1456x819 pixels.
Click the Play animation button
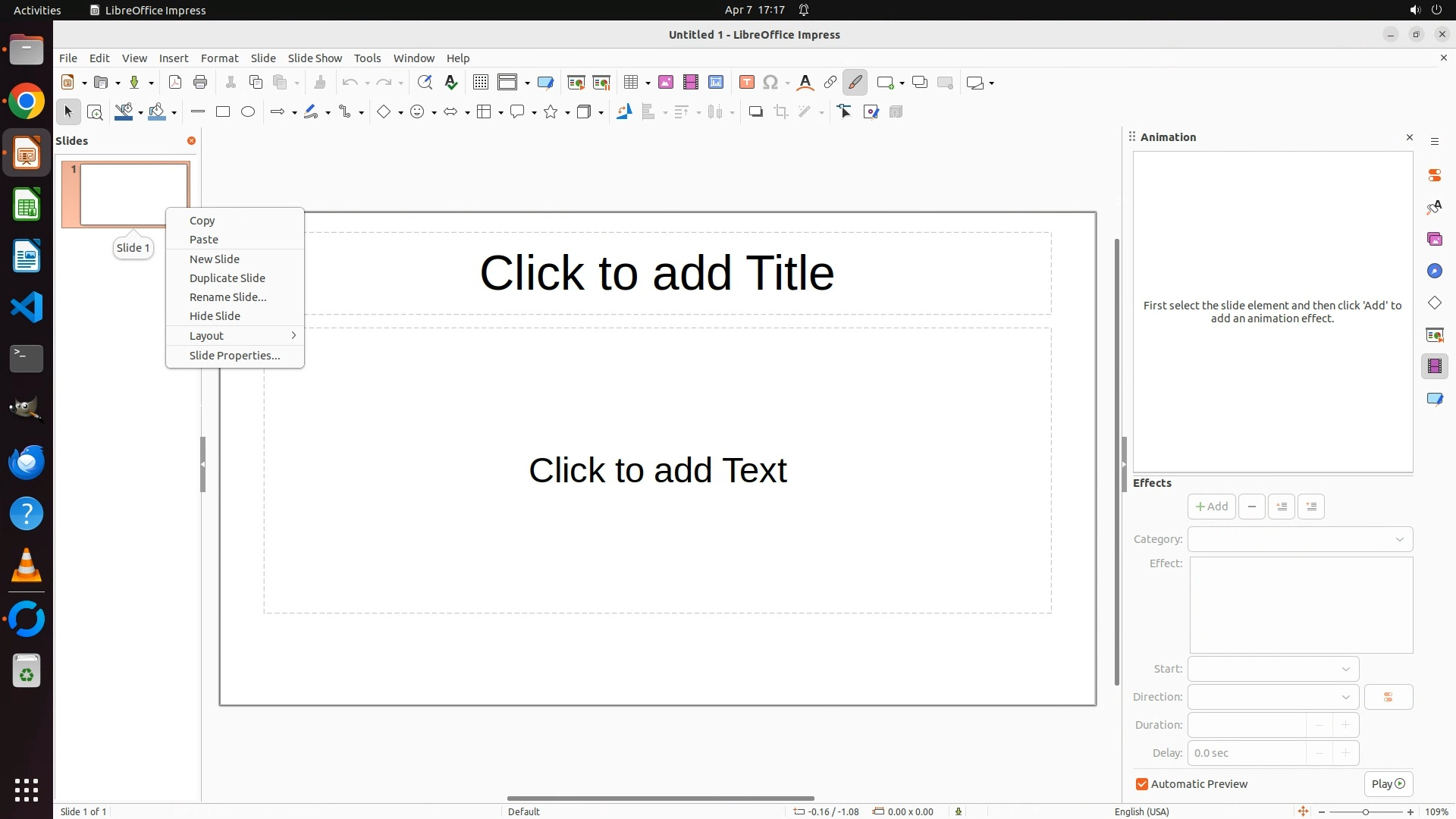1388,784
